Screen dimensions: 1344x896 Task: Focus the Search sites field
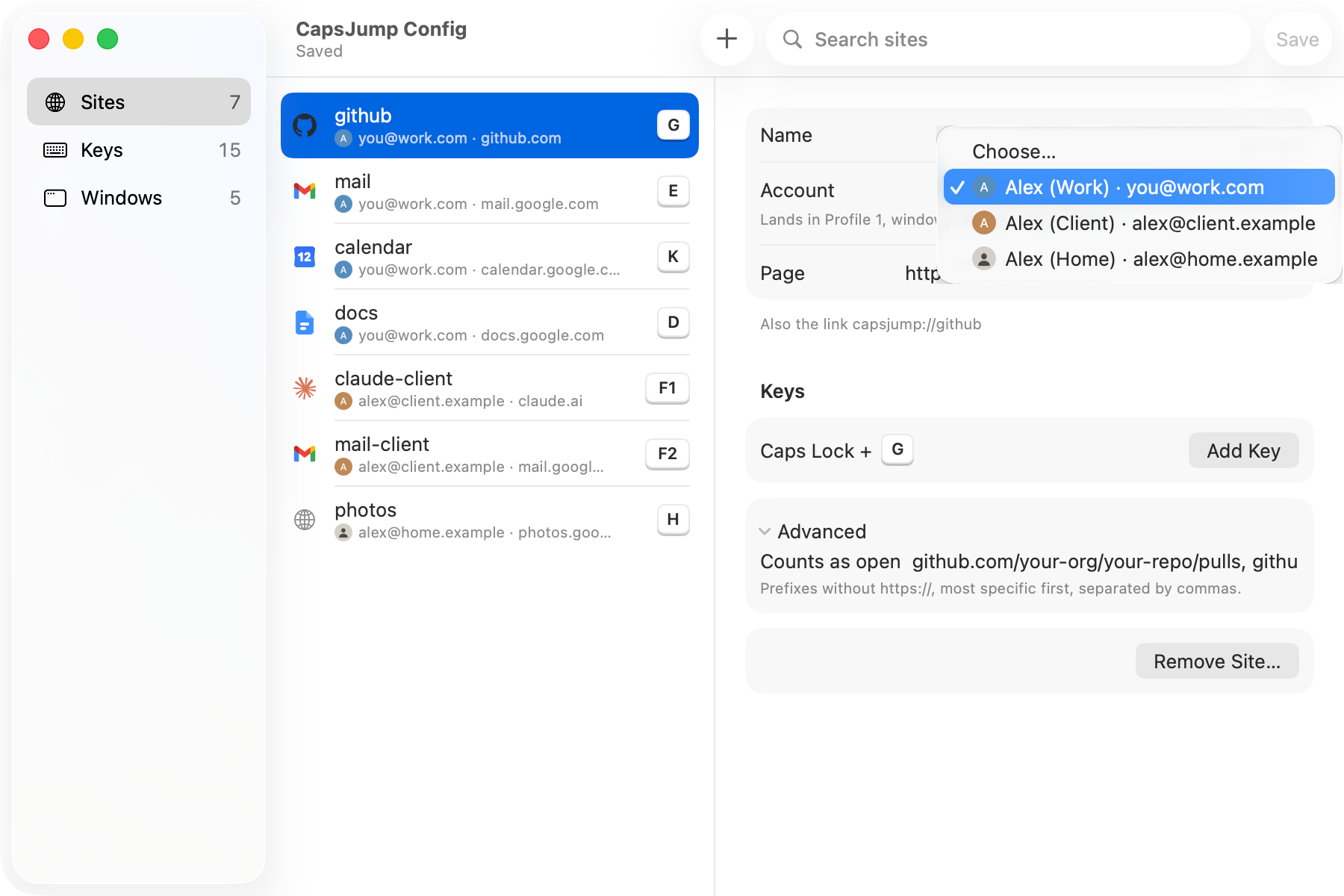click(x=1009, y=40)
